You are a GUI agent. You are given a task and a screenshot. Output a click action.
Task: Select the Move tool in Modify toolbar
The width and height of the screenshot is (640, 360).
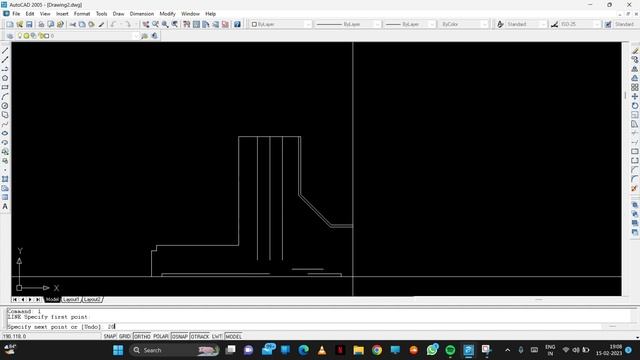pyautogui.click(x=635, y=97)
